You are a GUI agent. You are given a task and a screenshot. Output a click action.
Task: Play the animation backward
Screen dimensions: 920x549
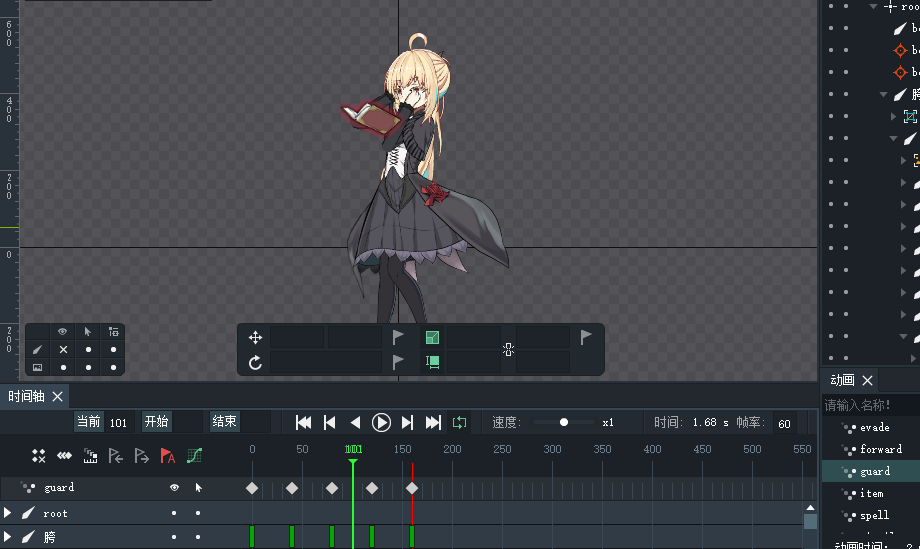(356, 422)
